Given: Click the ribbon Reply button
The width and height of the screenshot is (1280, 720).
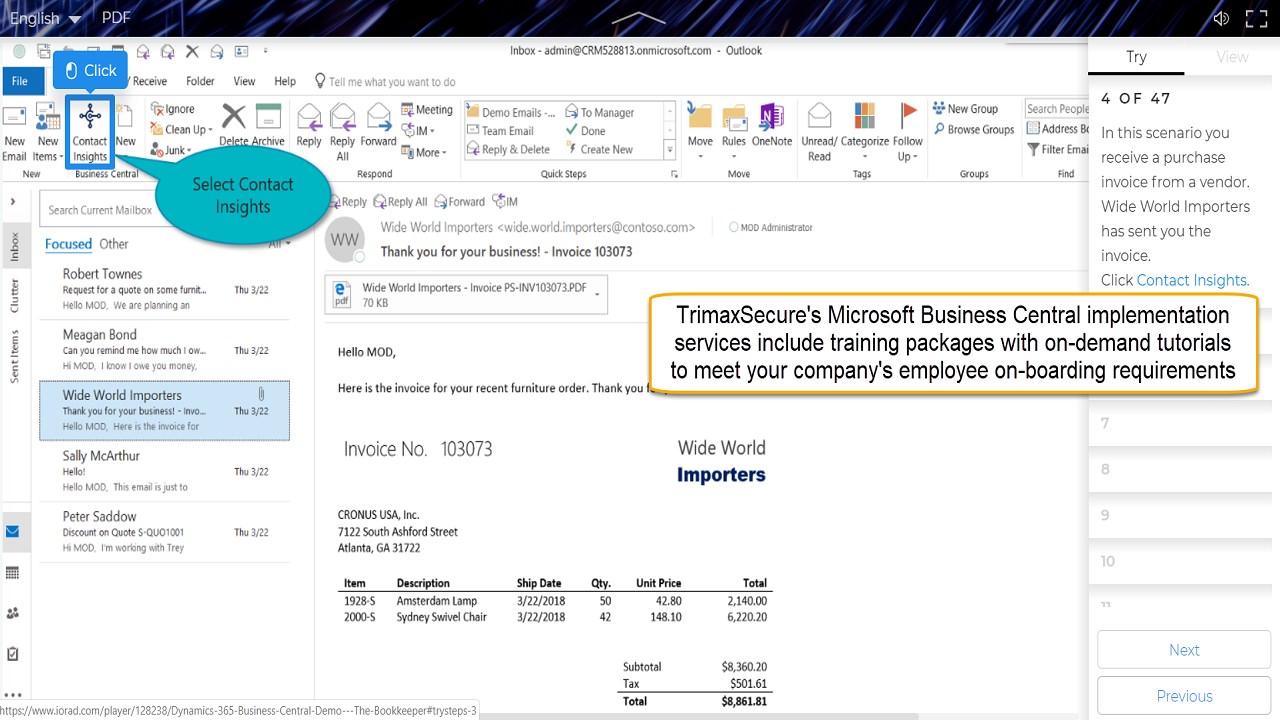Looking at the screenshot, I should pos(309,126).
